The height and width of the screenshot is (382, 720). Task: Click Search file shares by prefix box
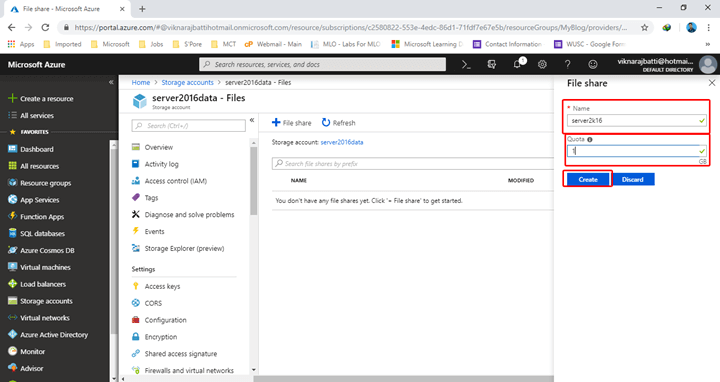click(x=413, y=163)
